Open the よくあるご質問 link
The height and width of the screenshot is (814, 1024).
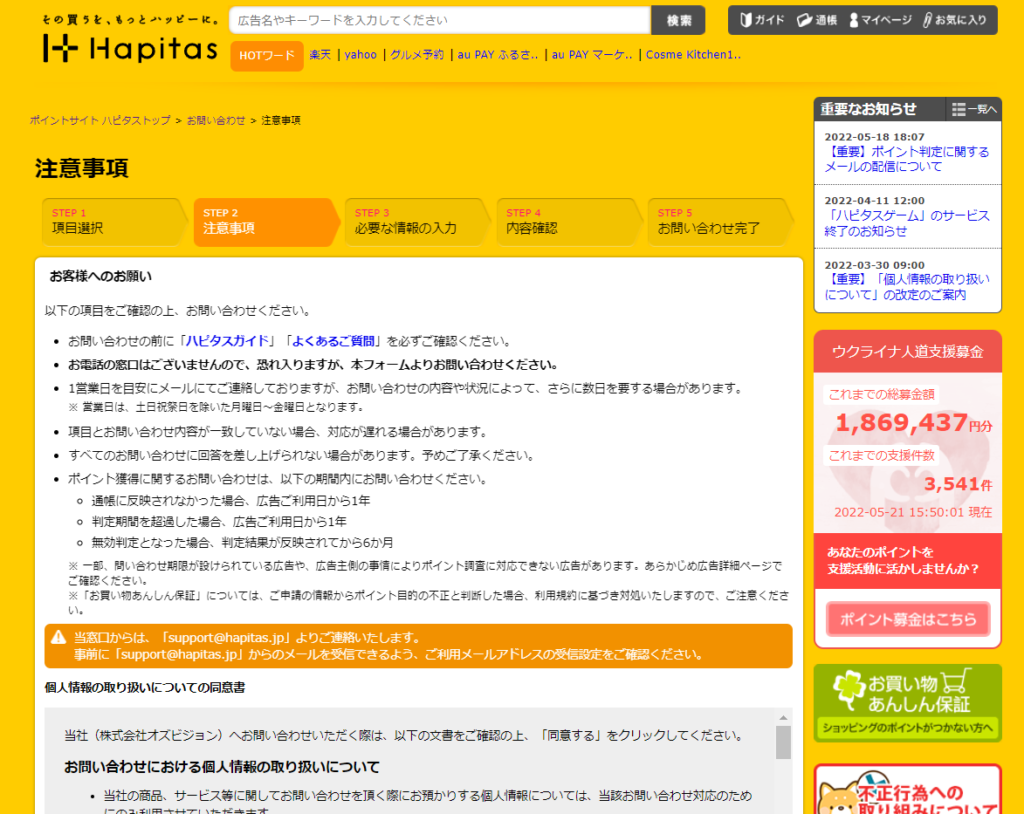click(333, 341)
